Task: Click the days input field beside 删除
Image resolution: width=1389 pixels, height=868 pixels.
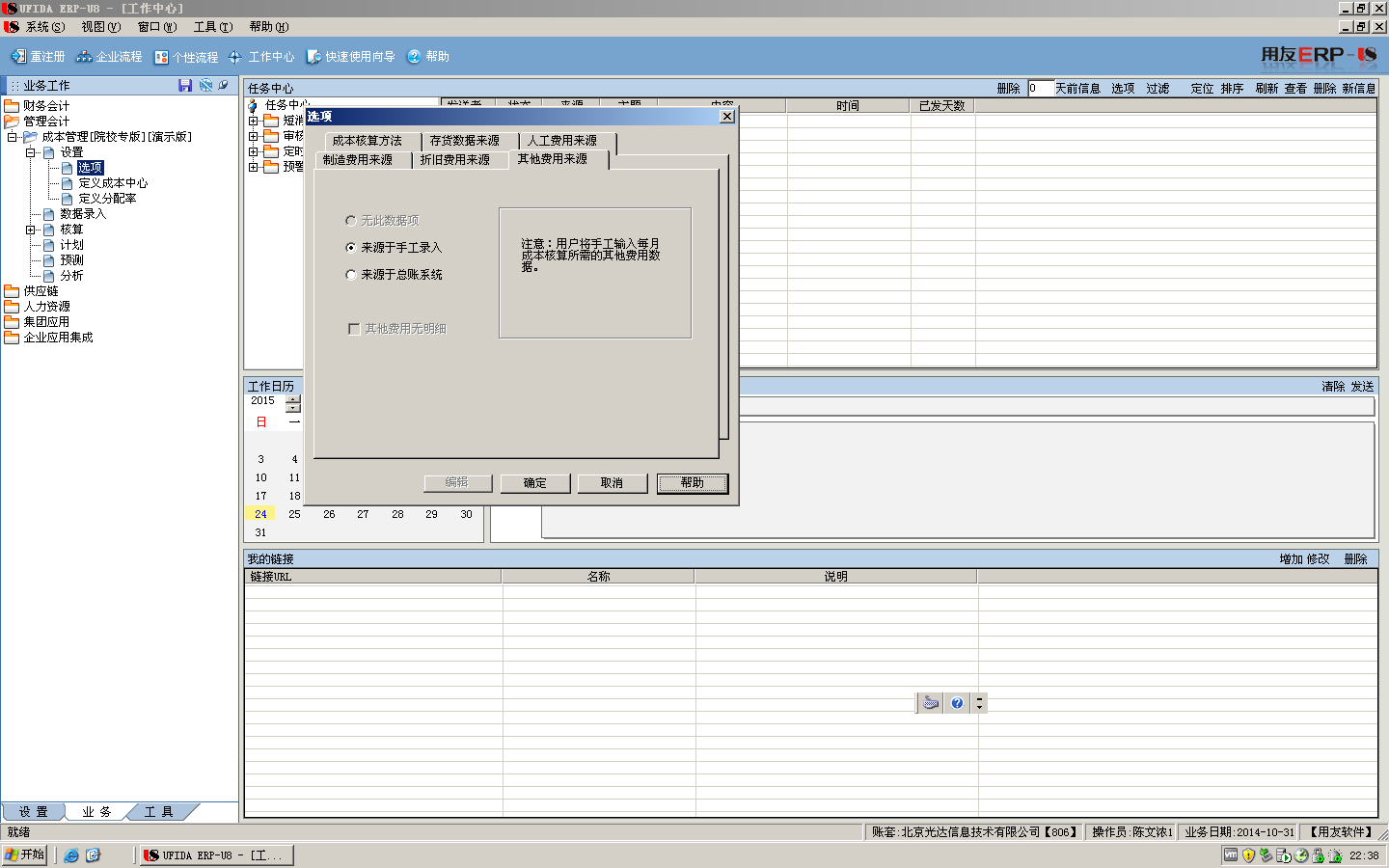Action: (x=1039, y=89)
